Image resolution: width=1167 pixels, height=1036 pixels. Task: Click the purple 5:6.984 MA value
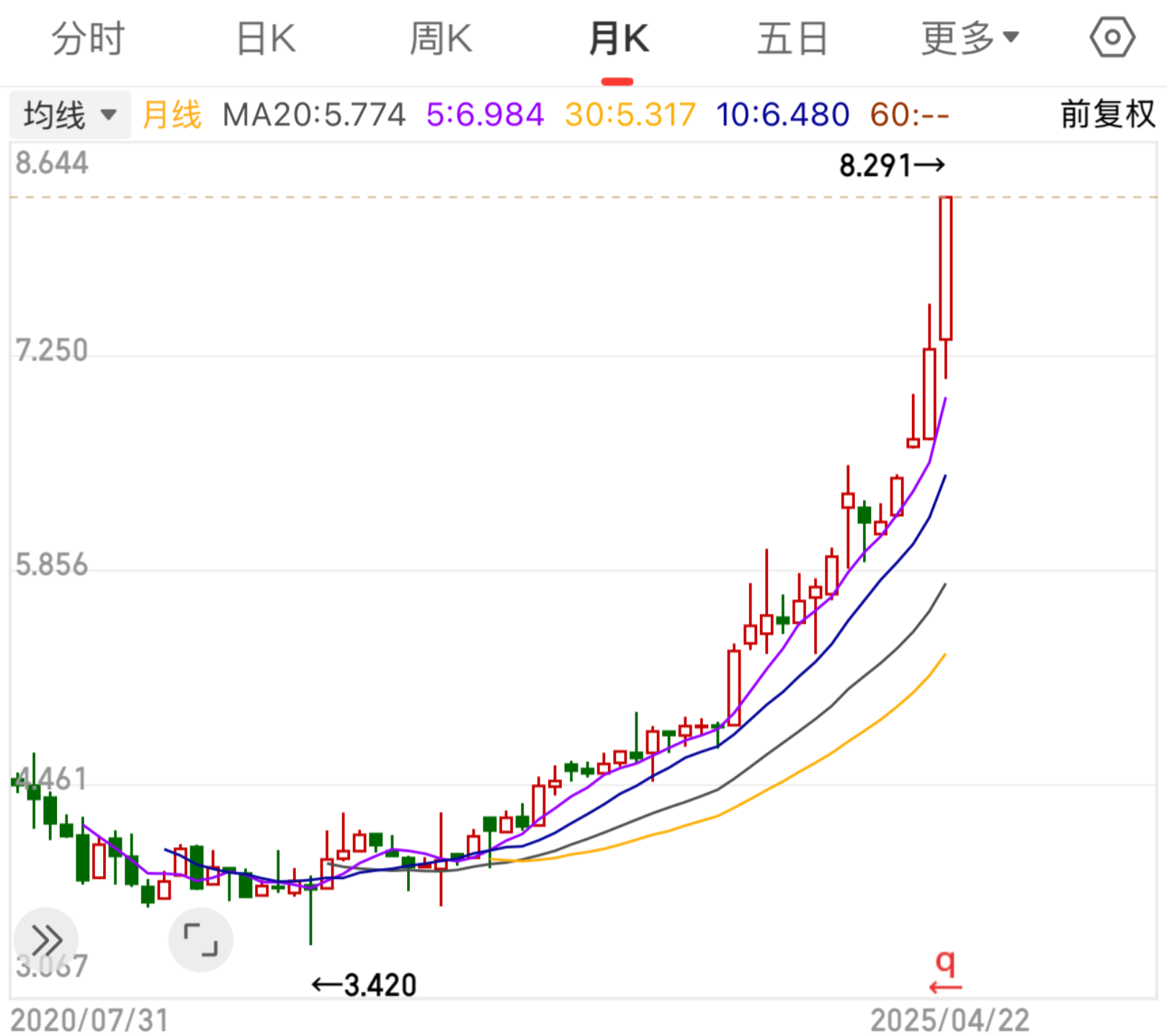(485, 115)
